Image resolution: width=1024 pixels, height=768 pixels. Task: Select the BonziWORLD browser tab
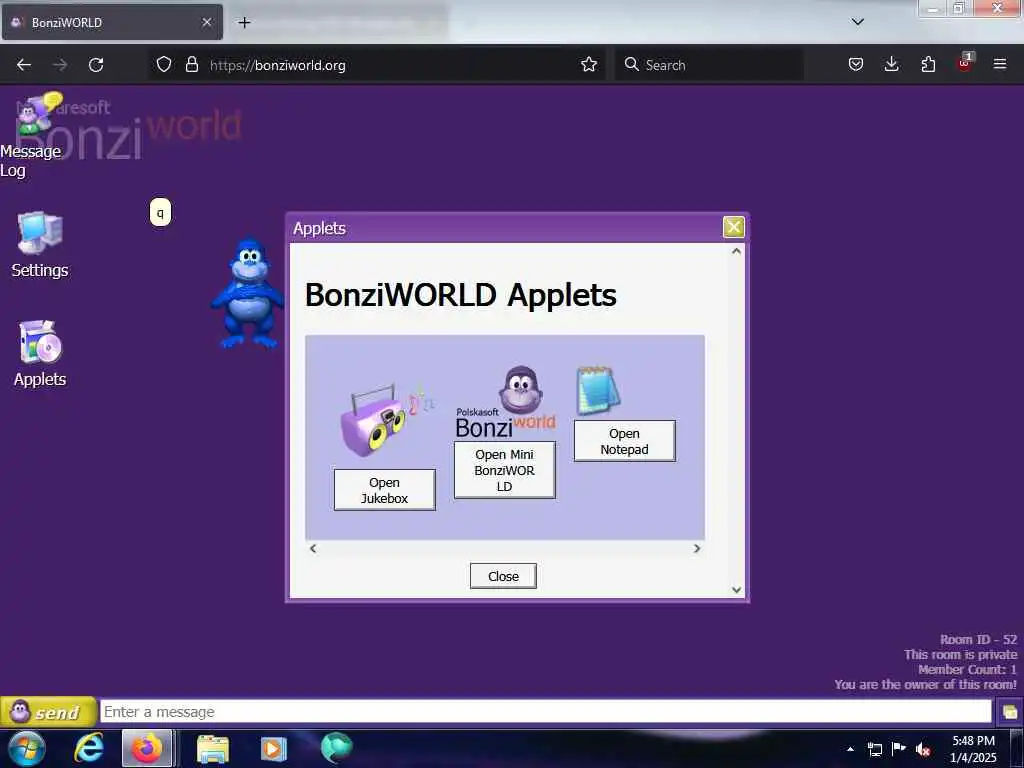tap(112, 22)
